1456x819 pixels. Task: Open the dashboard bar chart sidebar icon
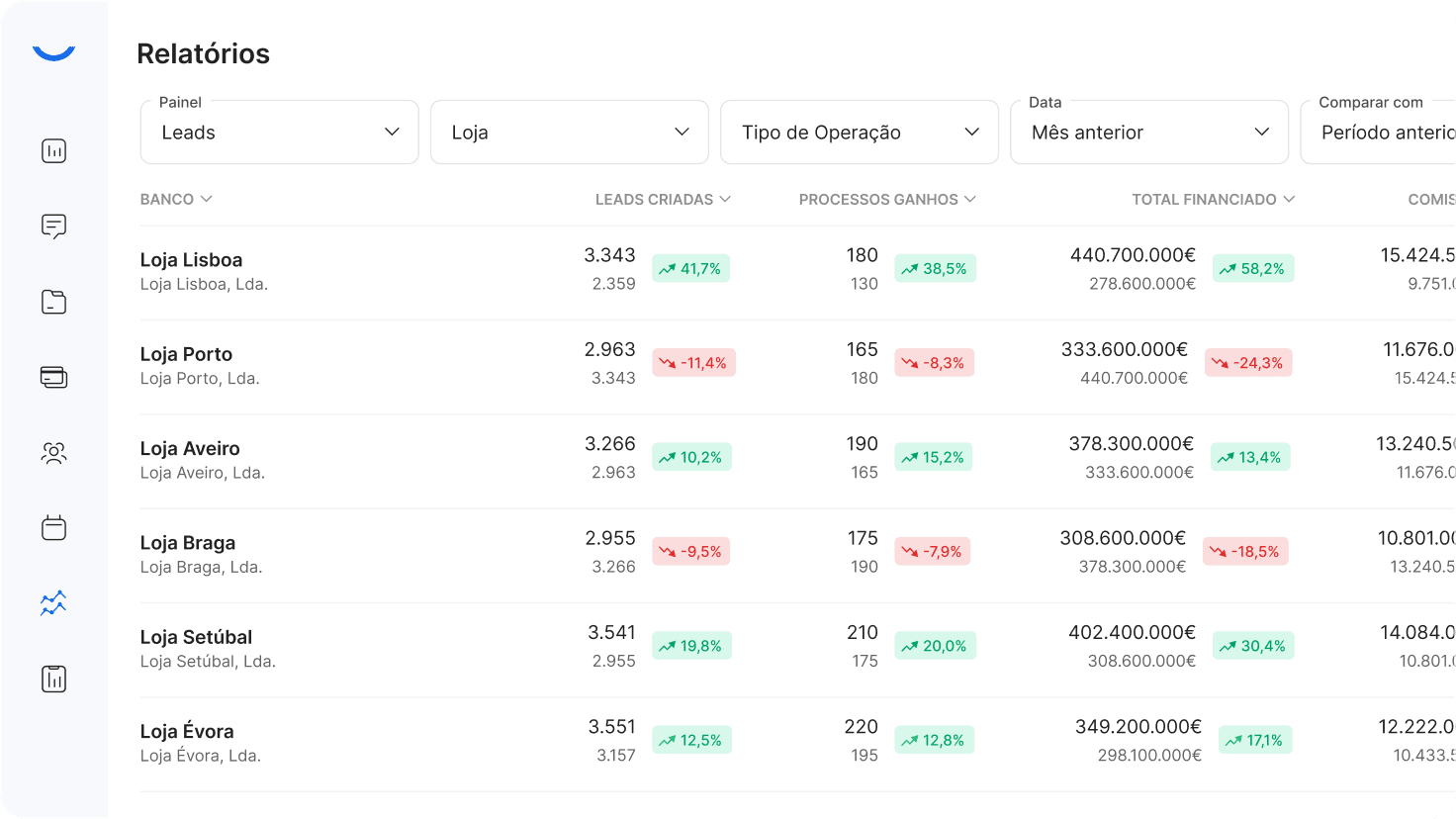click(x=53, y=151)
